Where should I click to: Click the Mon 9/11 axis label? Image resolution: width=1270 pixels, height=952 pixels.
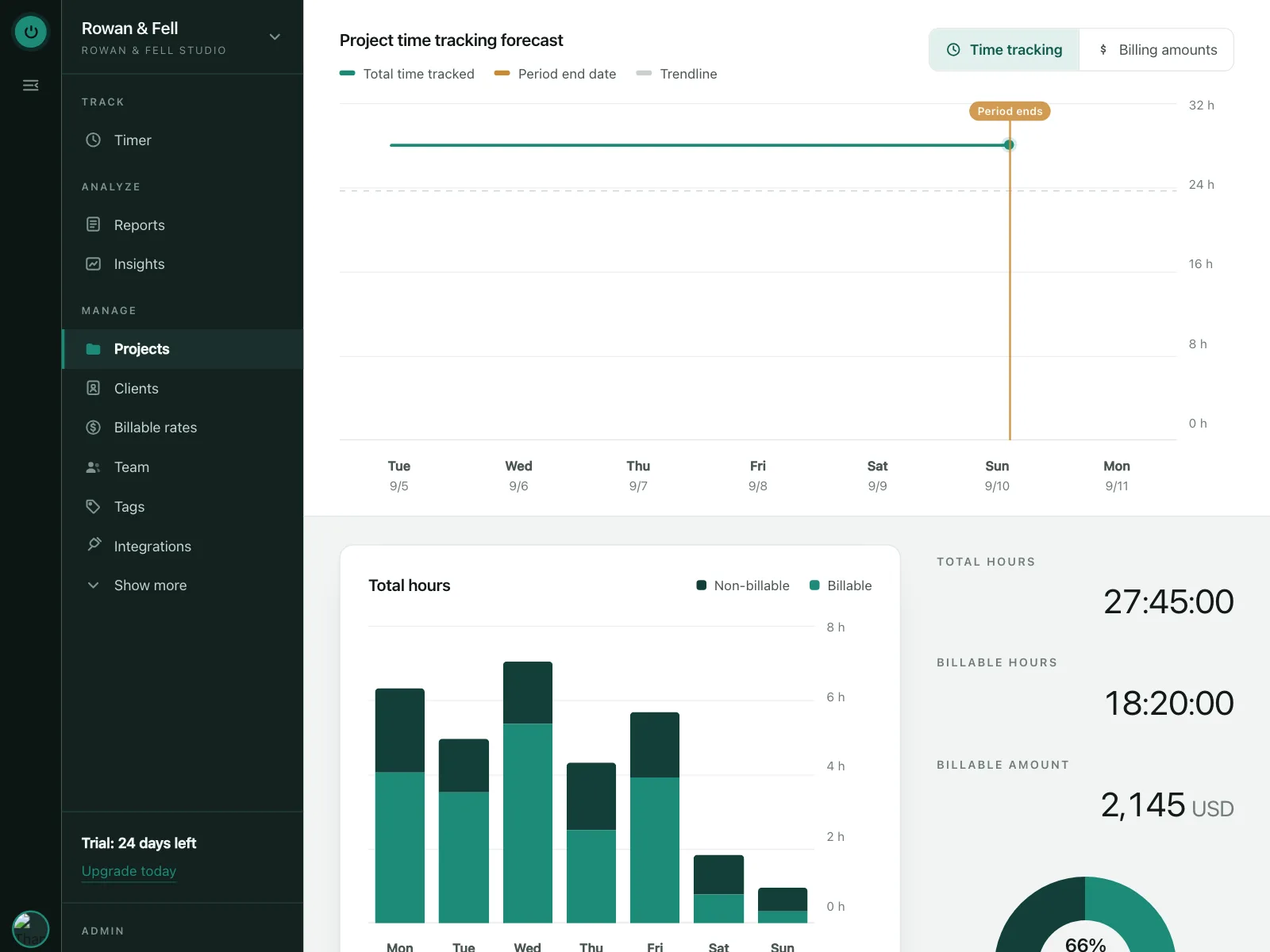point(1117,476)
